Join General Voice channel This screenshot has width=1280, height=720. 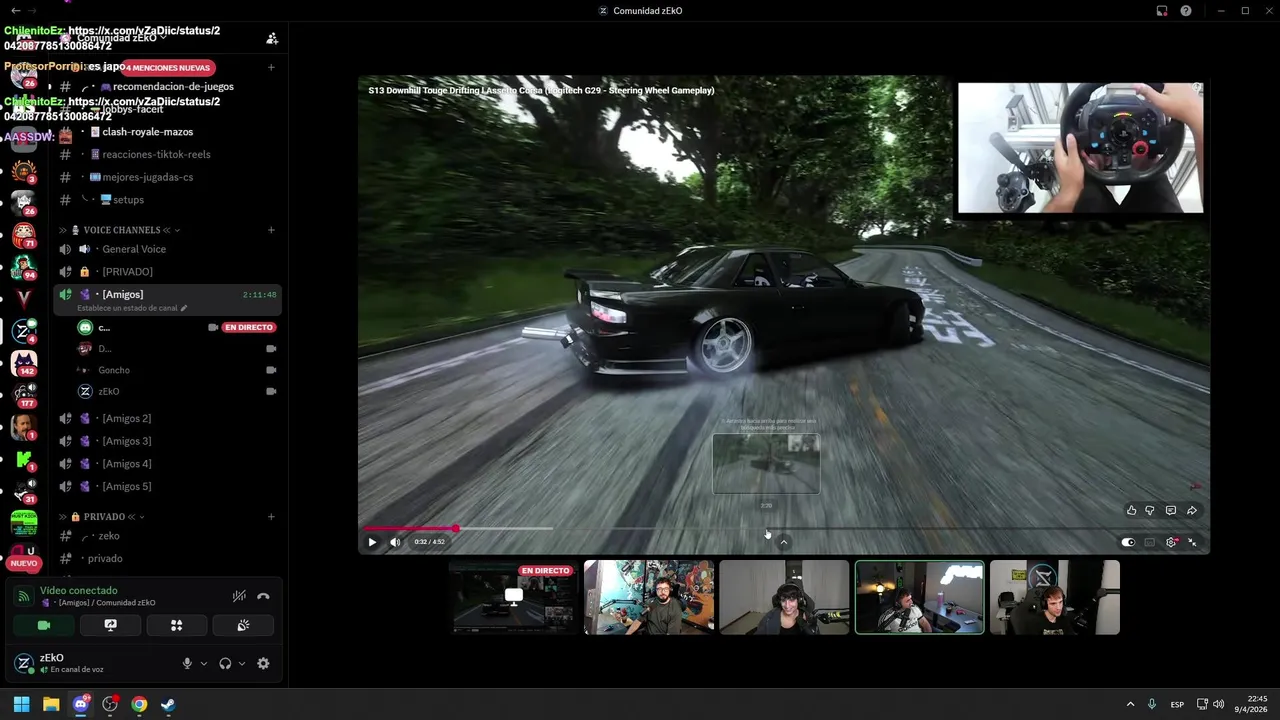click(x=168, y=249)
